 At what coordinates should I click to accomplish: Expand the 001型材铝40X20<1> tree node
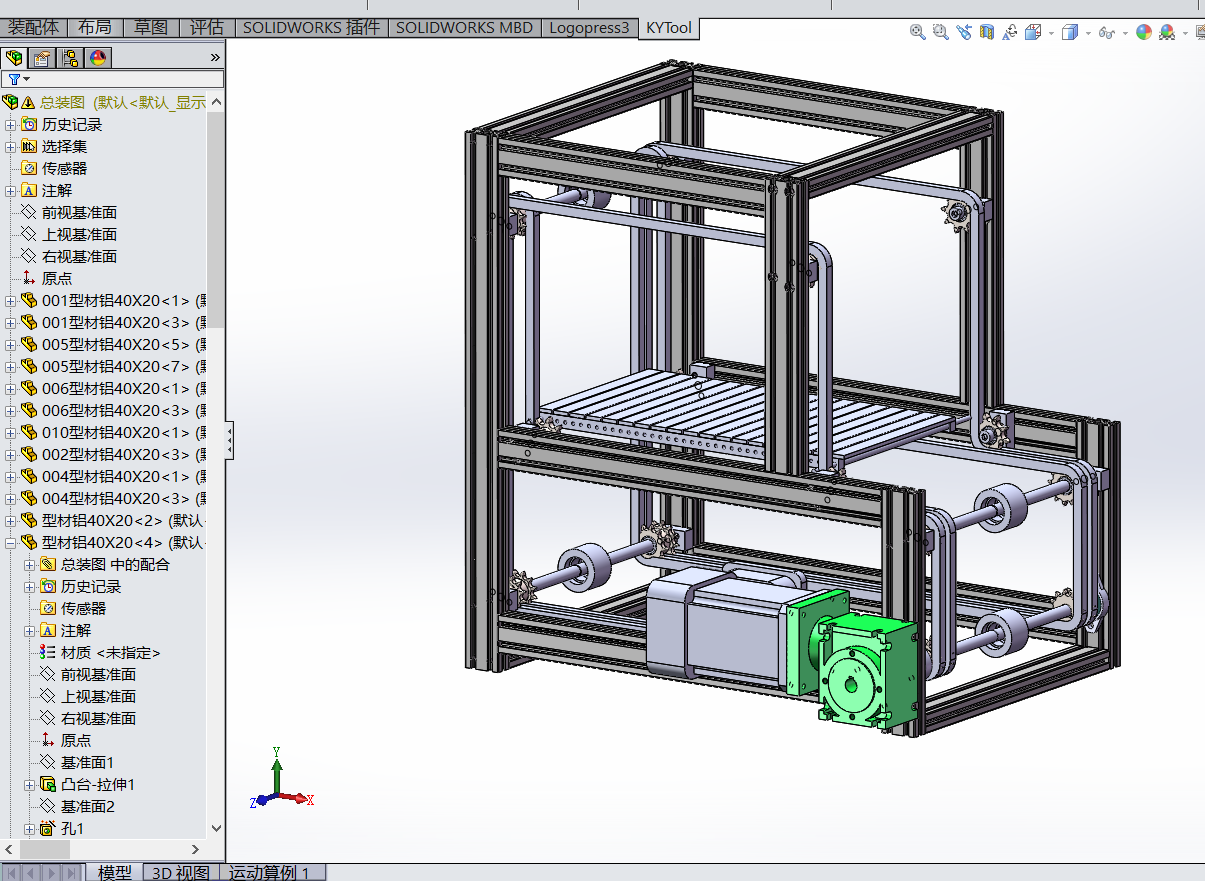point(9,300)
